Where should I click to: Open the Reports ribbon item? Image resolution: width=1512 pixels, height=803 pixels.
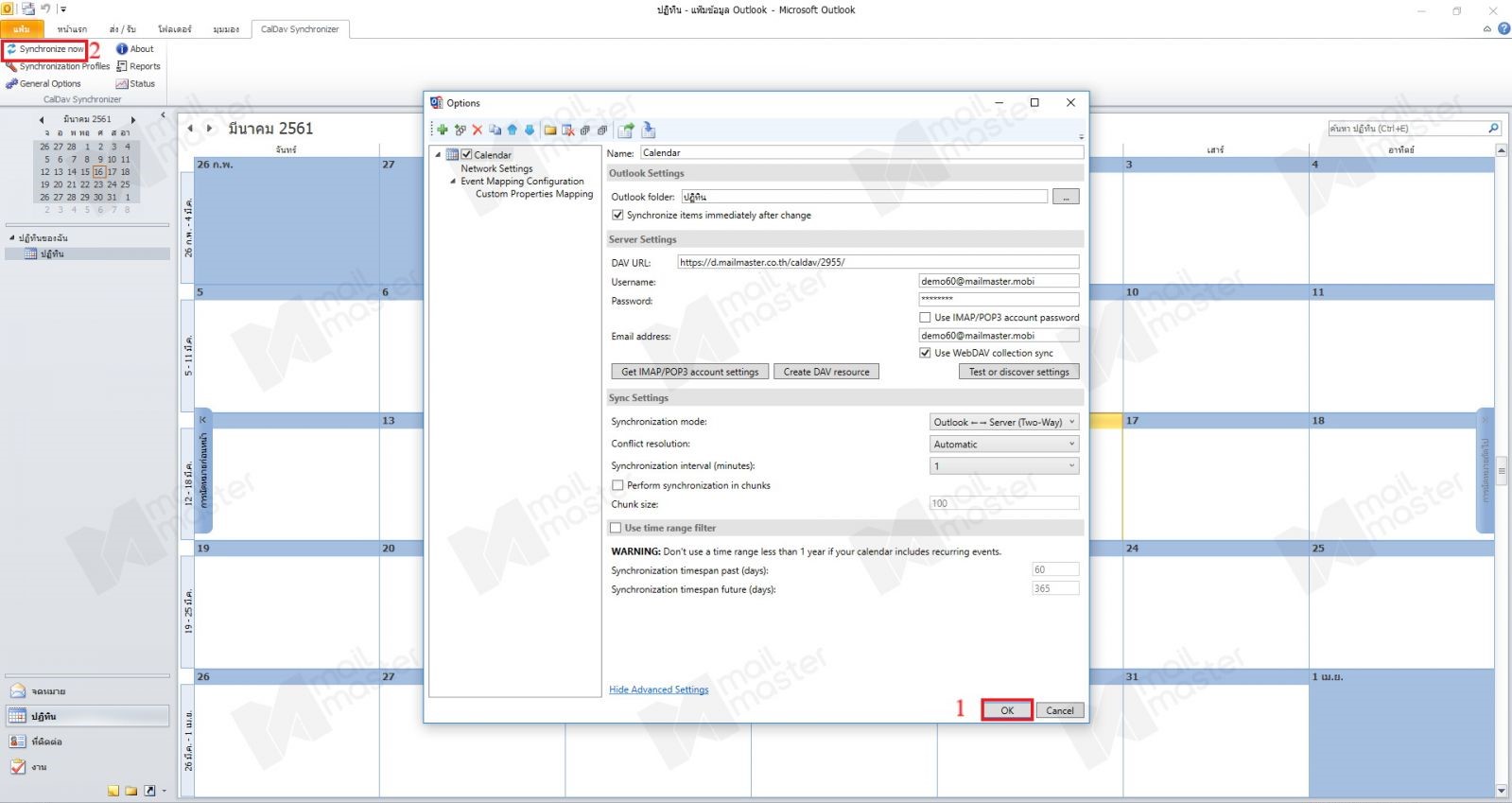point(138,66)
